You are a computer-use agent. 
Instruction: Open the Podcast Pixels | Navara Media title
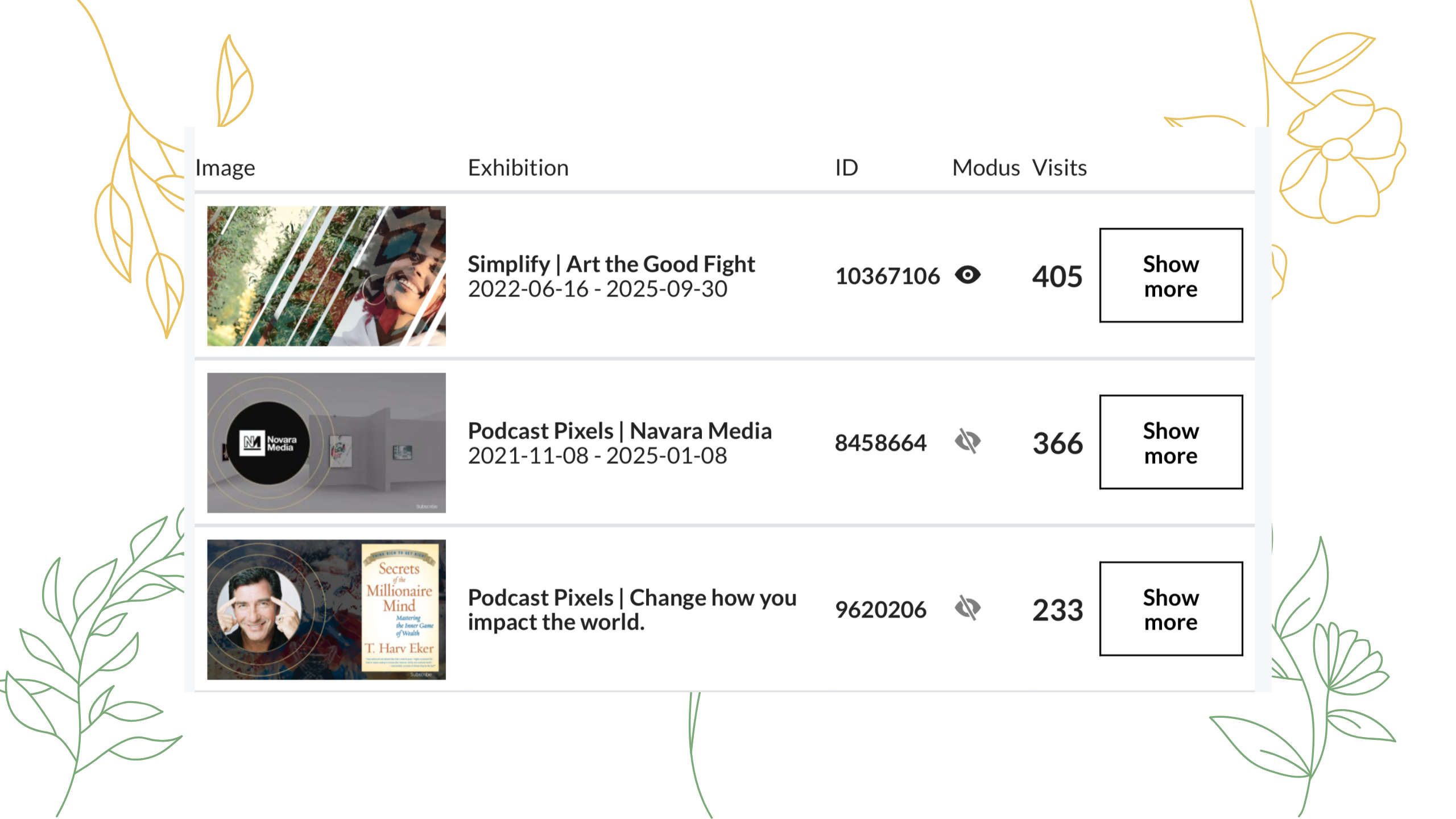(619, 431)
